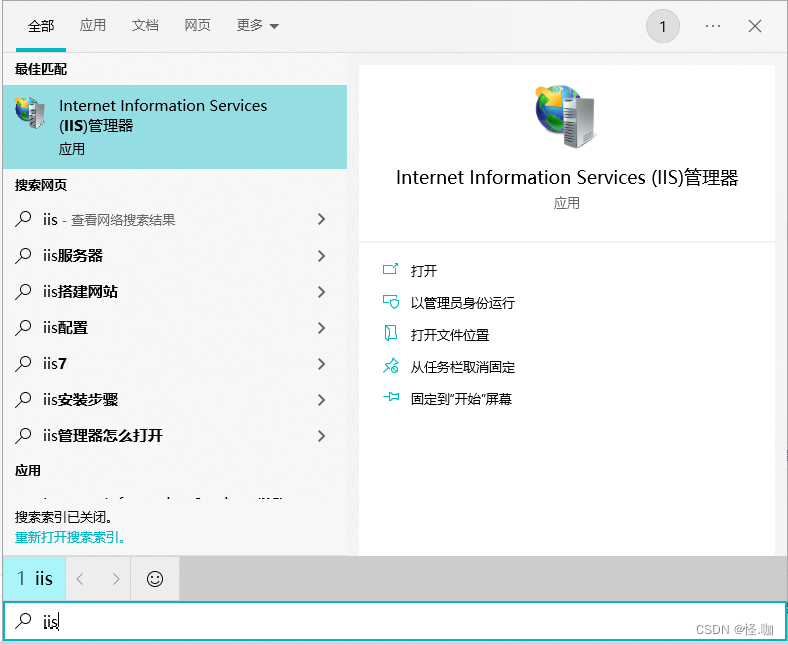Go to next IME candidate page
The image size is (788, 645).
point(116,579)
